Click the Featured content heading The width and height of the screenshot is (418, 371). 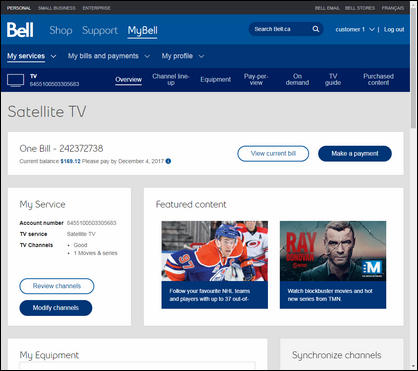[x=191, y=204]
